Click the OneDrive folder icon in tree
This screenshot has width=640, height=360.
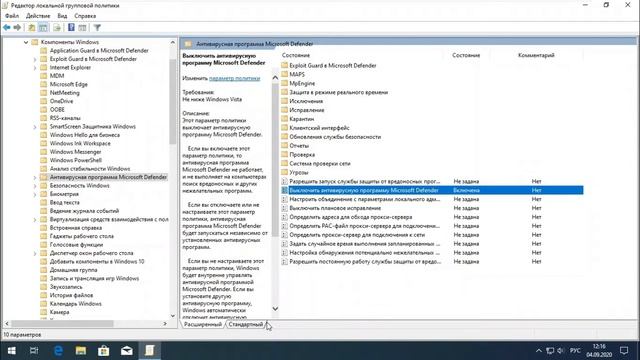44,101
